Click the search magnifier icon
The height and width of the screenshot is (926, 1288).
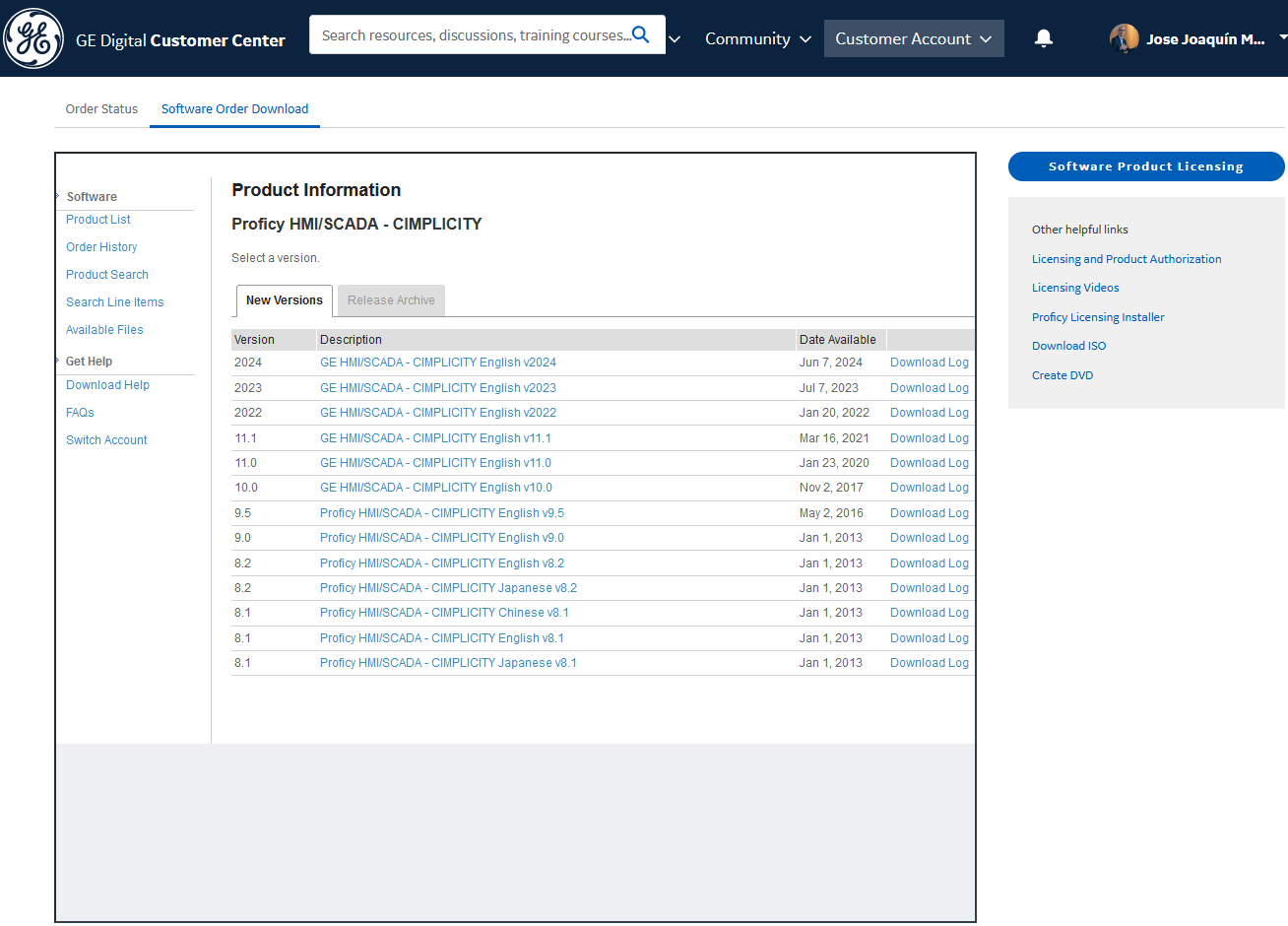(640, 34)
